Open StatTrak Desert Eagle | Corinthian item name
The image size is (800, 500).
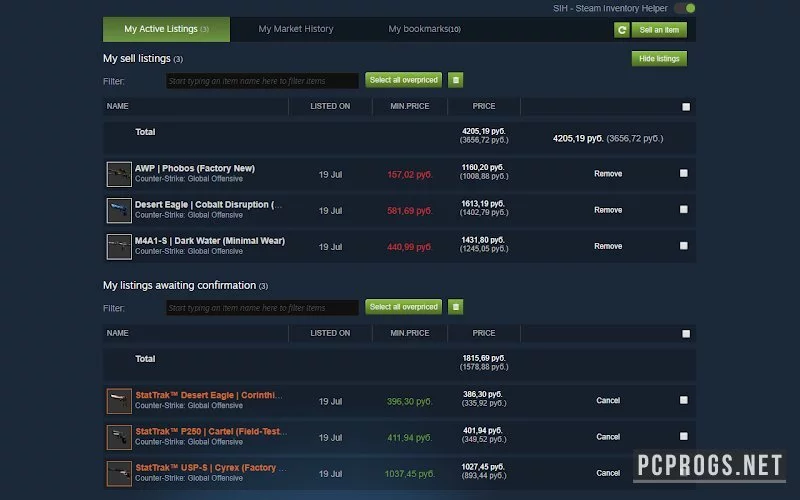coord(209,395)
